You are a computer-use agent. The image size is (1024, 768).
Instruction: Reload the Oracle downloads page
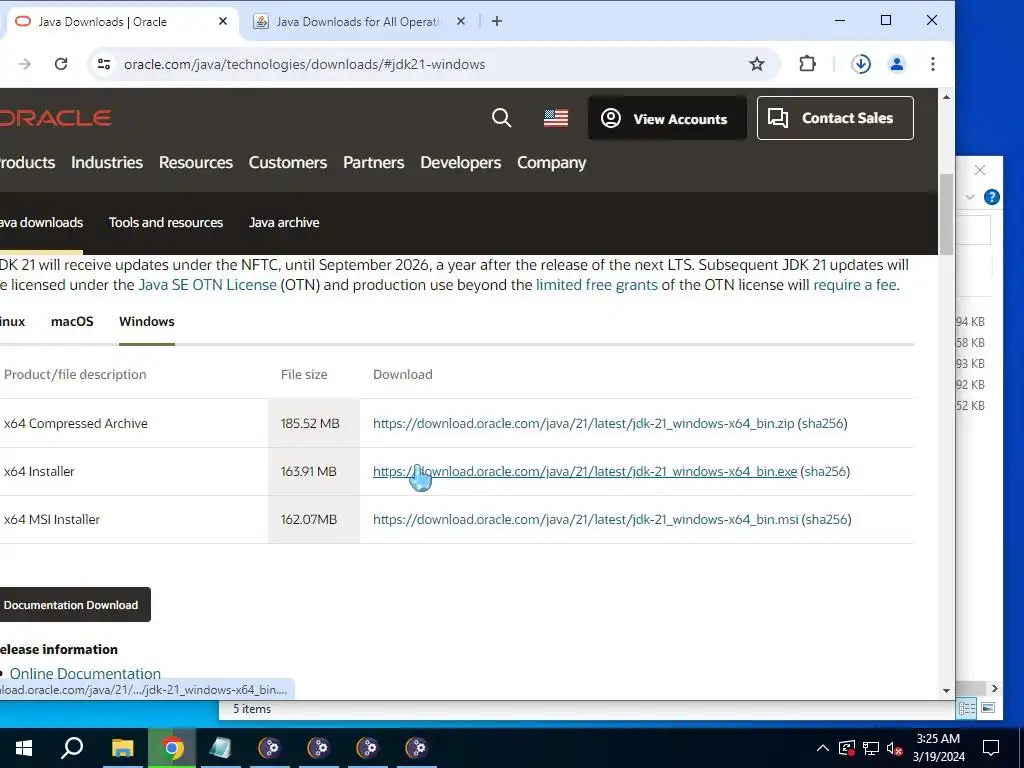pos(61,64)
